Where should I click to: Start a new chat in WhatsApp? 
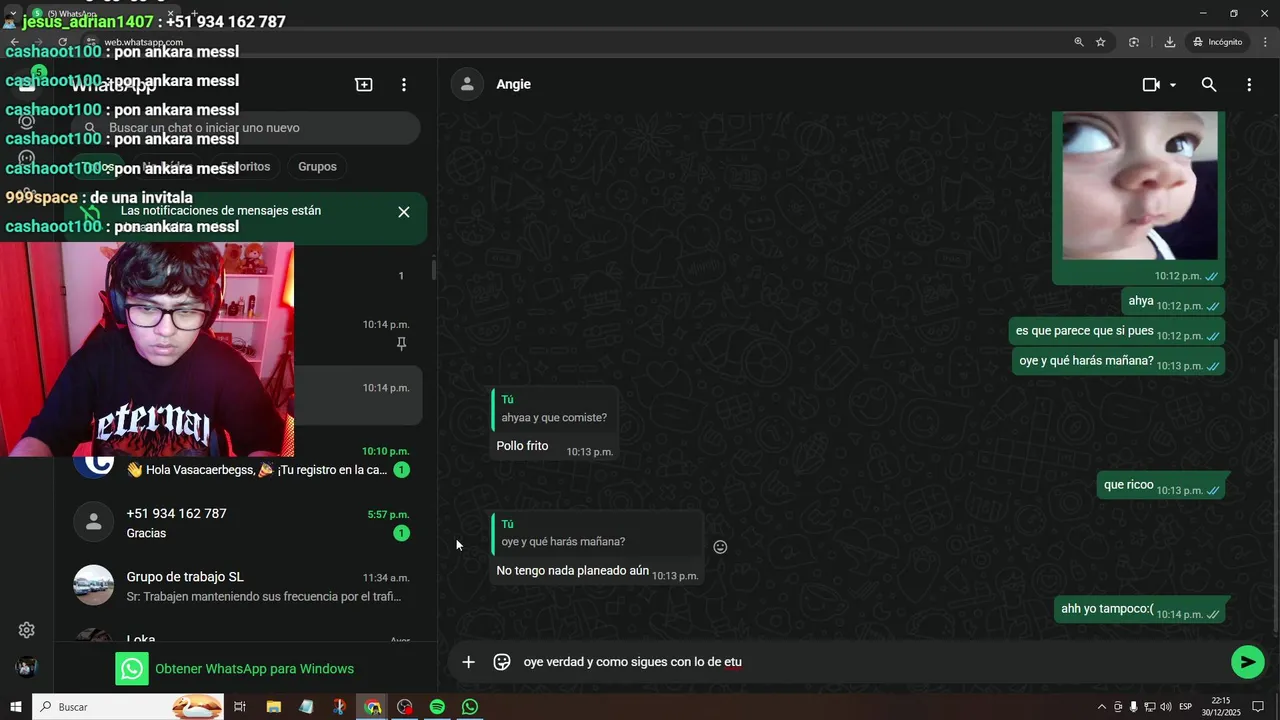pyautogui.click(x=364, y=85)
